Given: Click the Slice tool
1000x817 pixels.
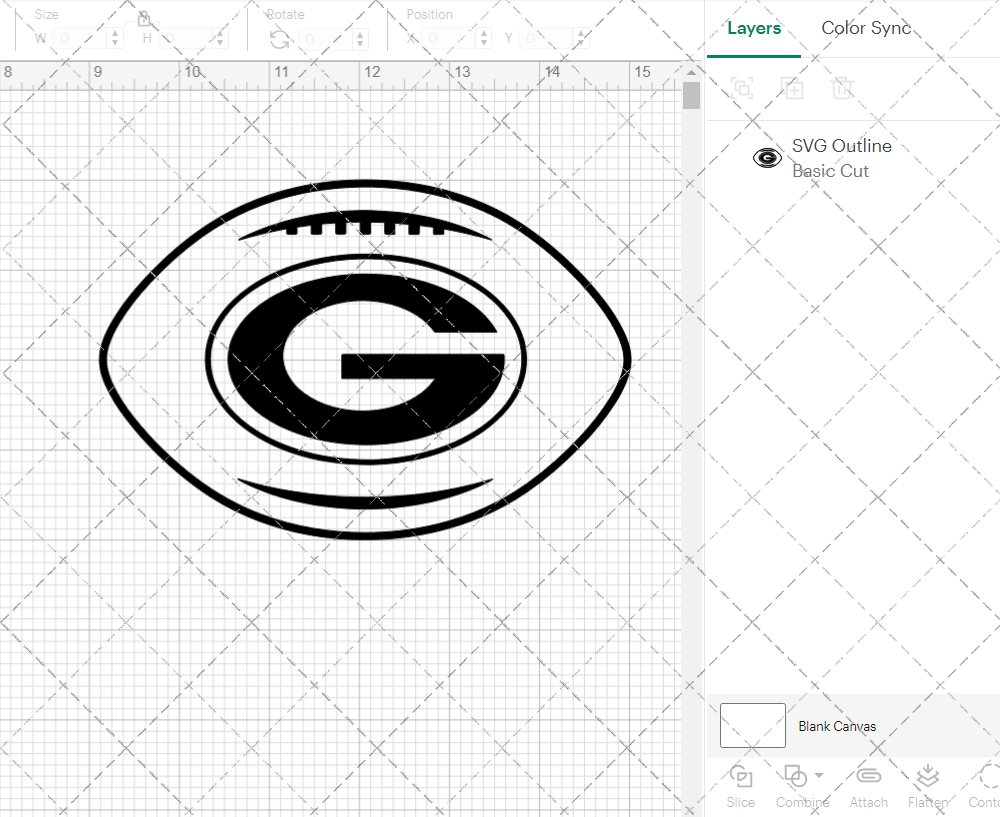Looking at the screenshot, I should pos(740,787).
